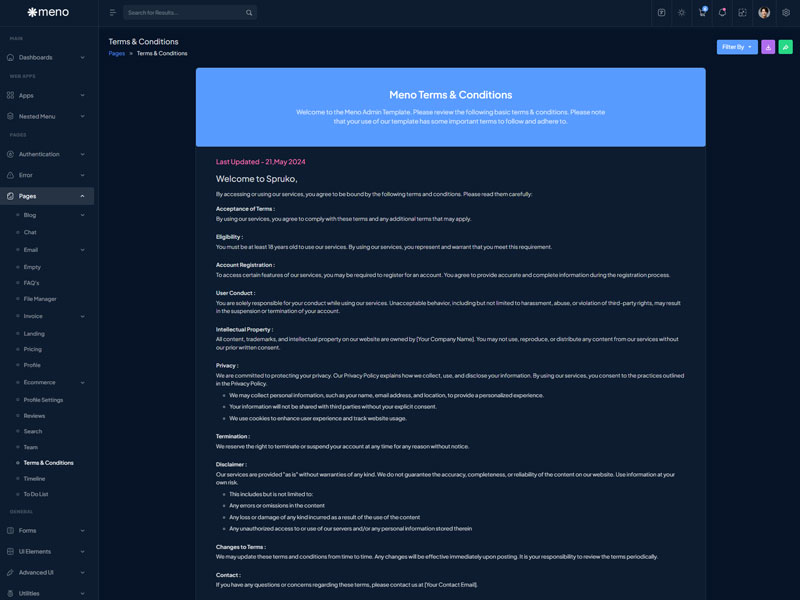
Task: Click the Meno logo
Action: [x=47, y=13]
